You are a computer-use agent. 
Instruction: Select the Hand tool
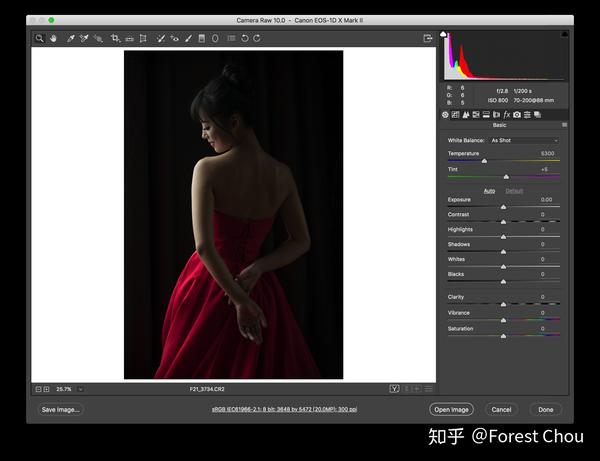pos(53,38)
